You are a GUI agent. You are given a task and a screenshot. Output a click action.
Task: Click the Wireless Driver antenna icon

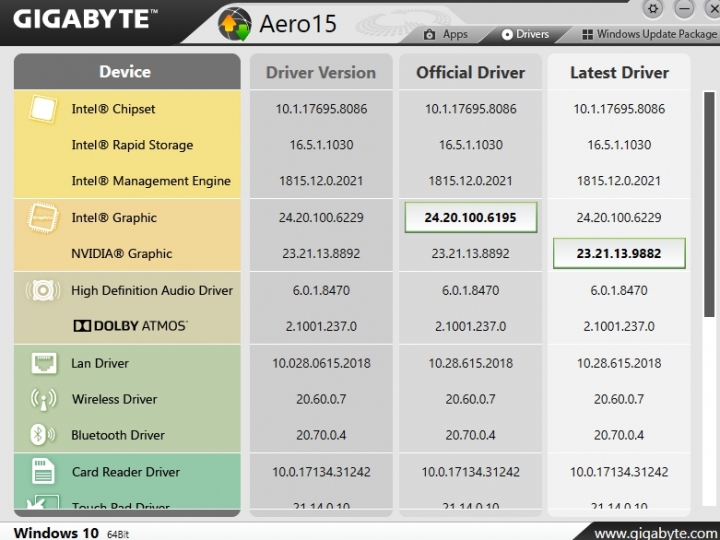pos(43,399)
